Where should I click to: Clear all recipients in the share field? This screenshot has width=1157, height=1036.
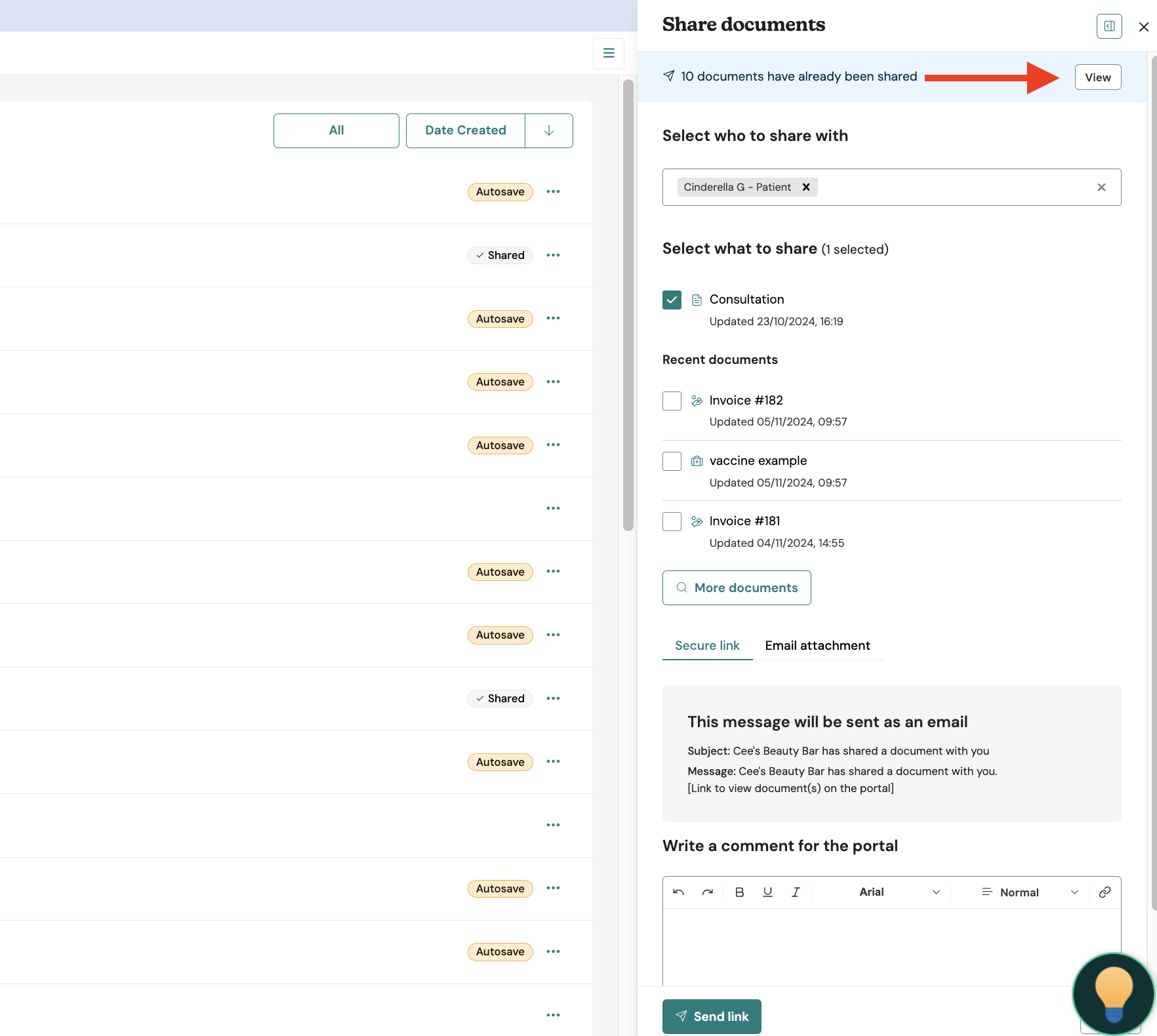(1102, 188)
